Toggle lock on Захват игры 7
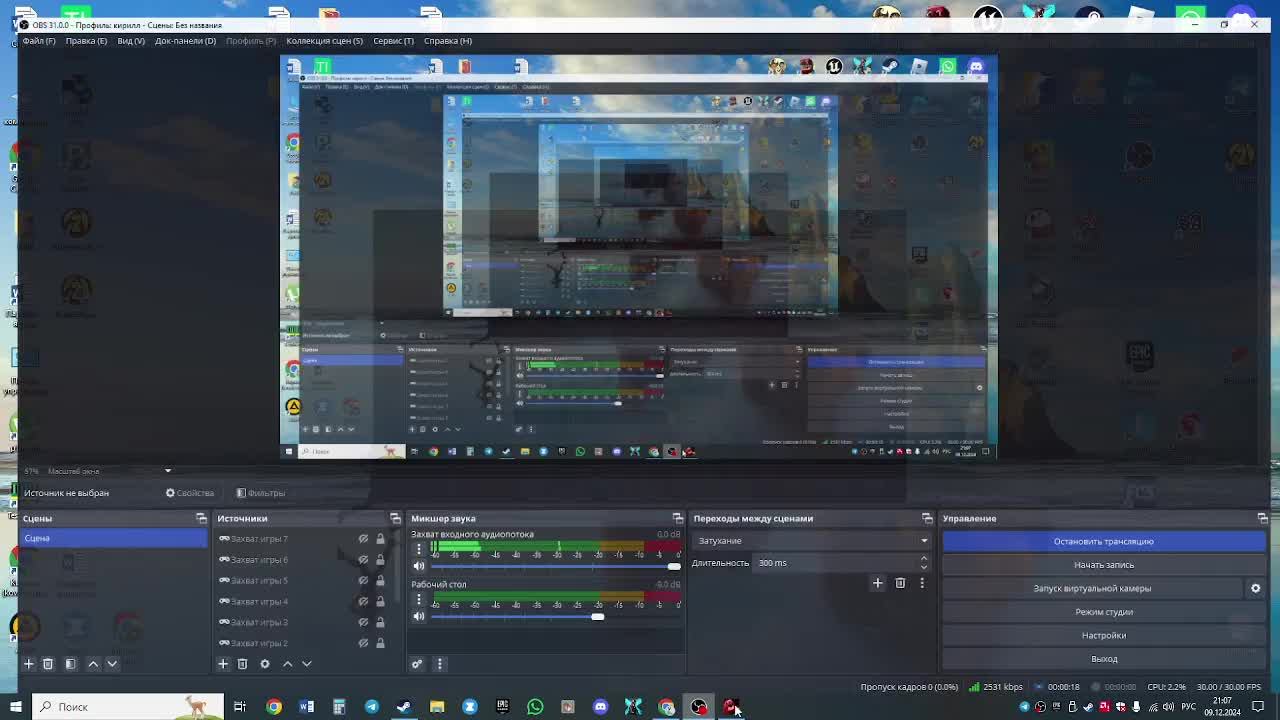 [380, 539]
